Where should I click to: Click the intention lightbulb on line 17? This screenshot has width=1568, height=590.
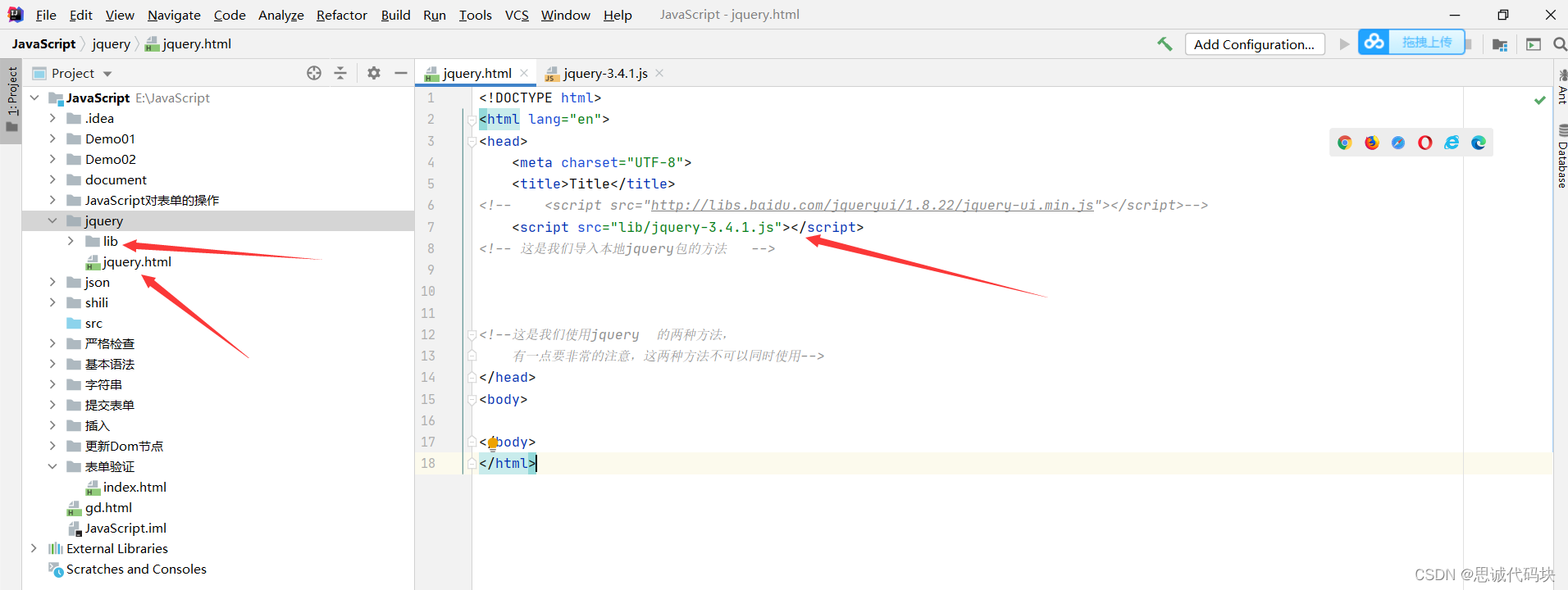pyautogui.click(x=492, y=443)
